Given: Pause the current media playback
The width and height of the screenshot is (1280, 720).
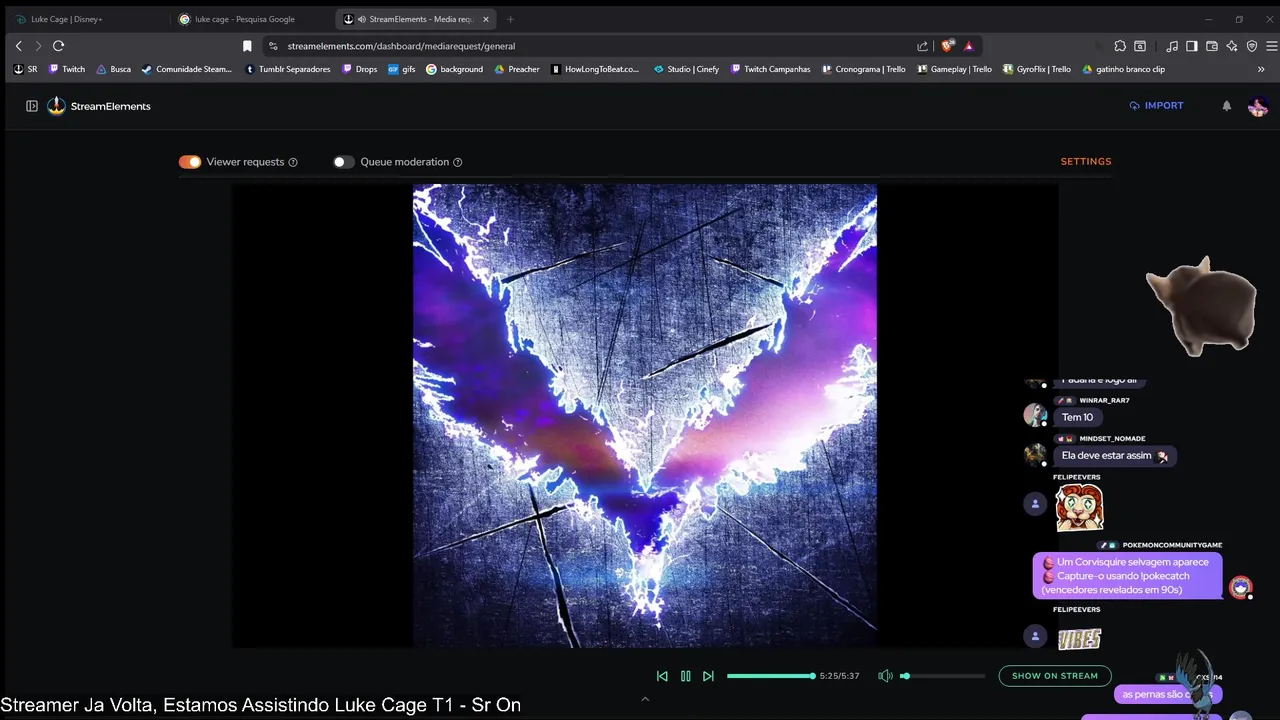Looking at the screenshot, I should coord(685,676).
